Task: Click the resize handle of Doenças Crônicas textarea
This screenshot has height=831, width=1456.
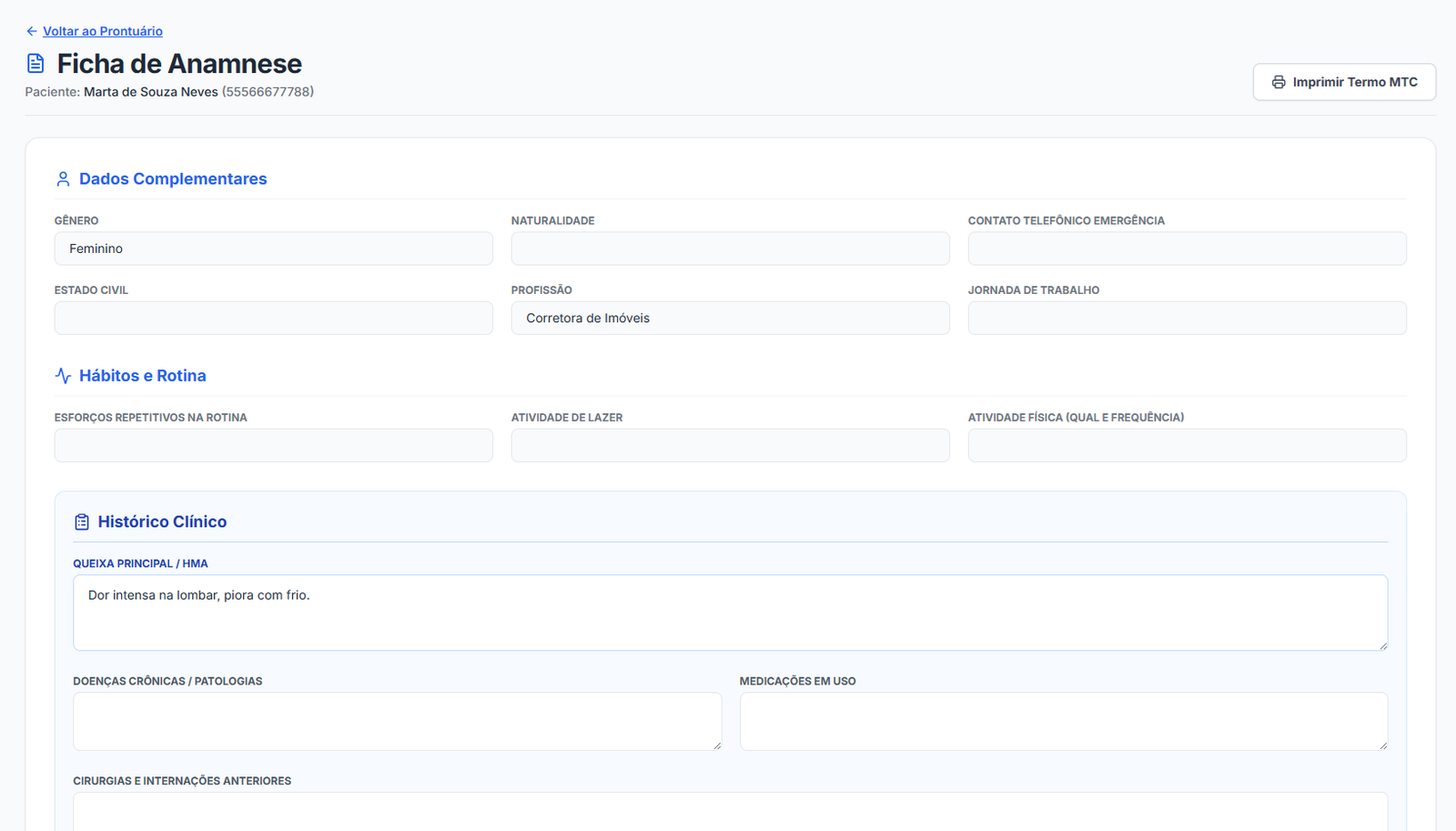Action: [716, 745]
